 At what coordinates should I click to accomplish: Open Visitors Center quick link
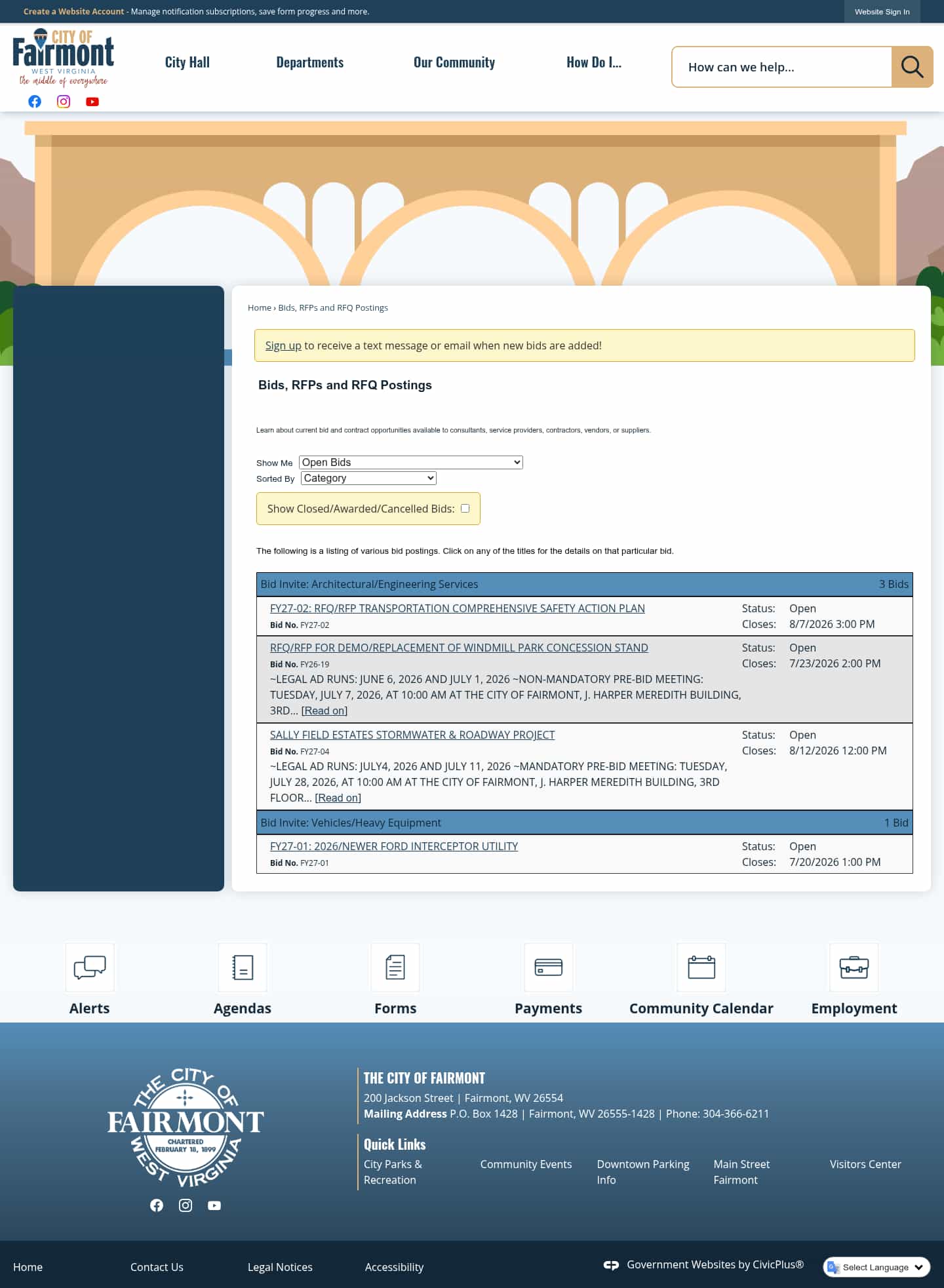click(x=865, y=1164)
